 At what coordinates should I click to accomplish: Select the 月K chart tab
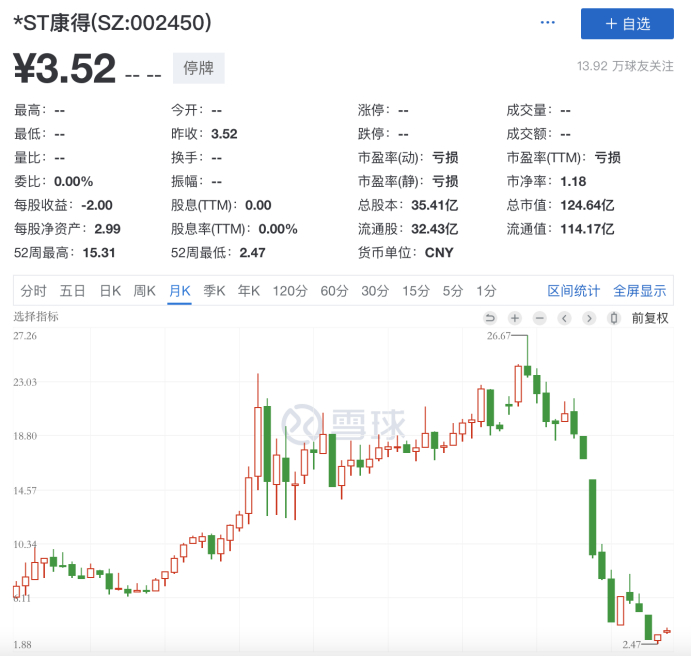pyautogui.click(x=180, y=291)
